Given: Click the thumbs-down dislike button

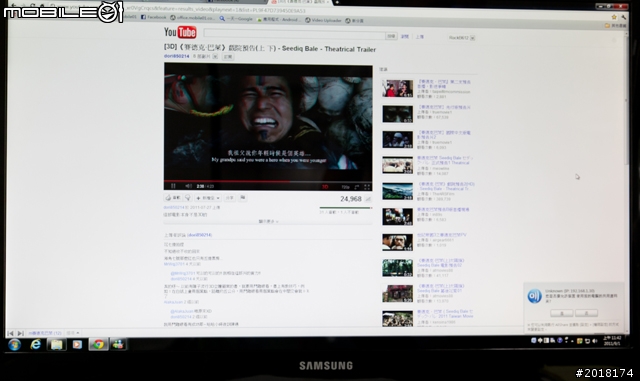Looking at the screenshot, I should pyautogui.click(x=188, y=198).
